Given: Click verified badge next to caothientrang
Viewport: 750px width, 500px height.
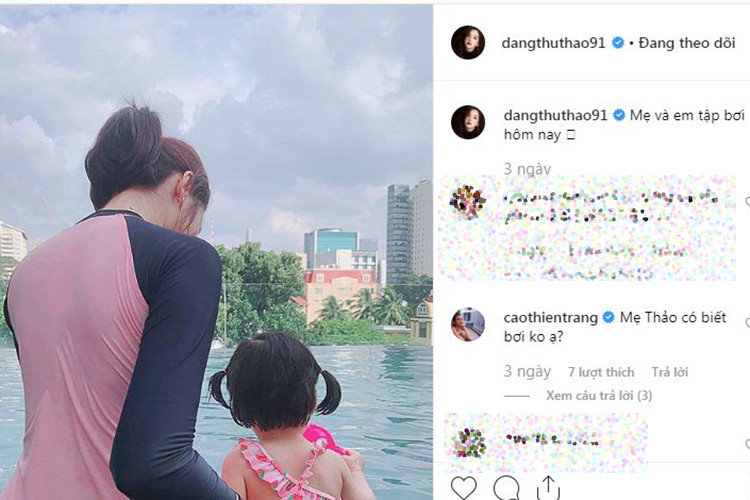Looking at the screenshot, I should coord(608,317).
